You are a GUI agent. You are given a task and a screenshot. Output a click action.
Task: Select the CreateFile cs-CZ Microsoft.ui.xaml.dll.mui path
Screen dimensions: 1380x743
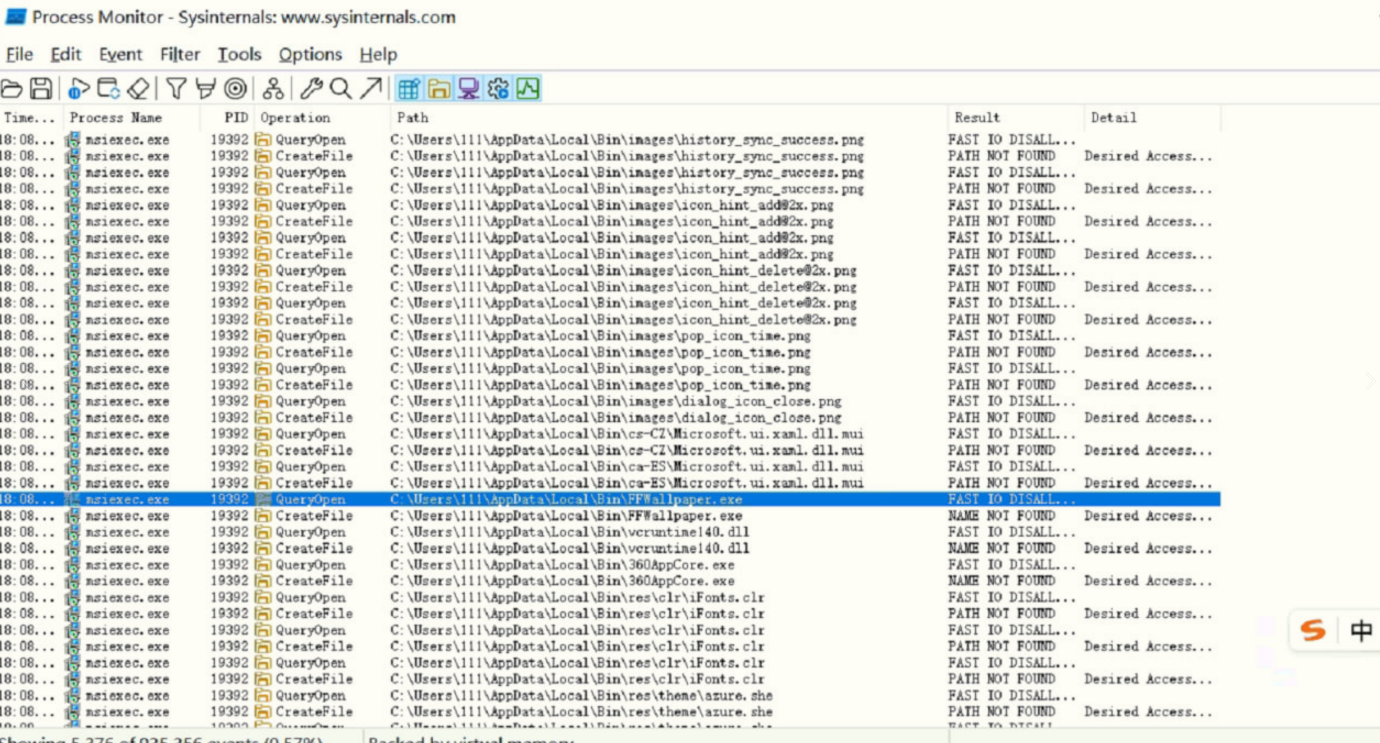tap(627, 450)
